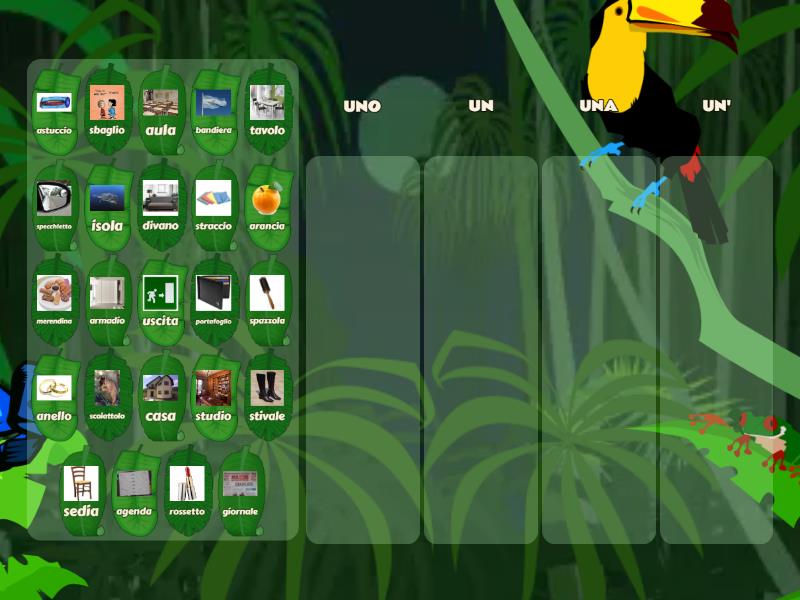Click the UN column drop area
Screen dimensions: 800x600
pyautogui.click(x=480, y=350)
